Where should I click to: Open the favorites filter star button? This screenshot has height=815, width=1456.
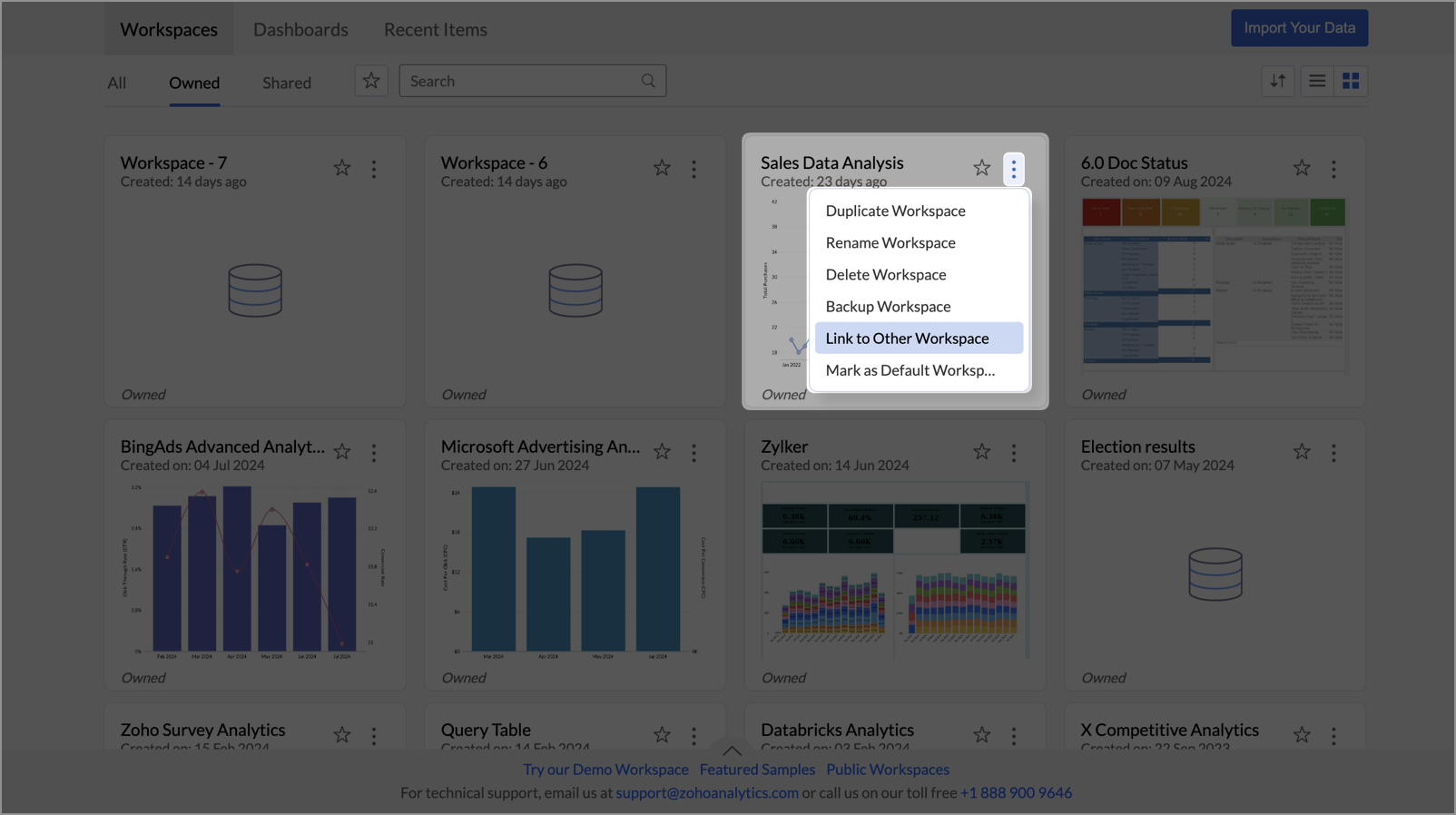click(371, 81)
